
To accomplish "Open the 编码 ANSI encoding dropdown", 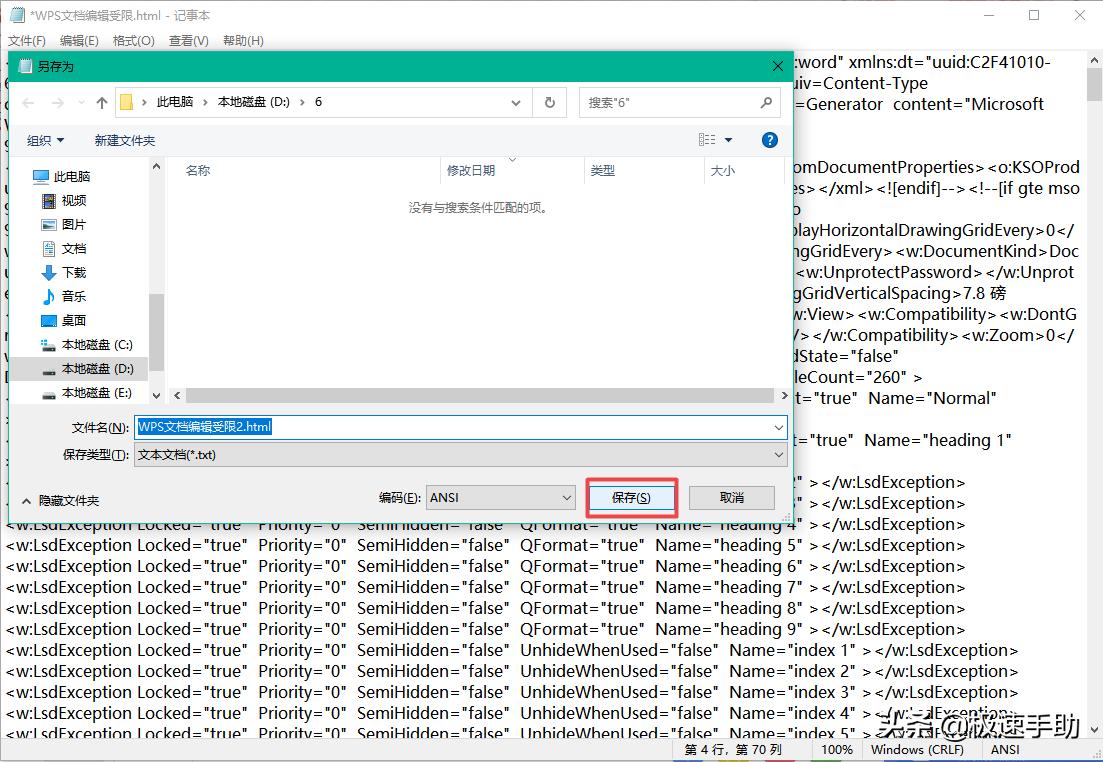I will click(500, 497).
